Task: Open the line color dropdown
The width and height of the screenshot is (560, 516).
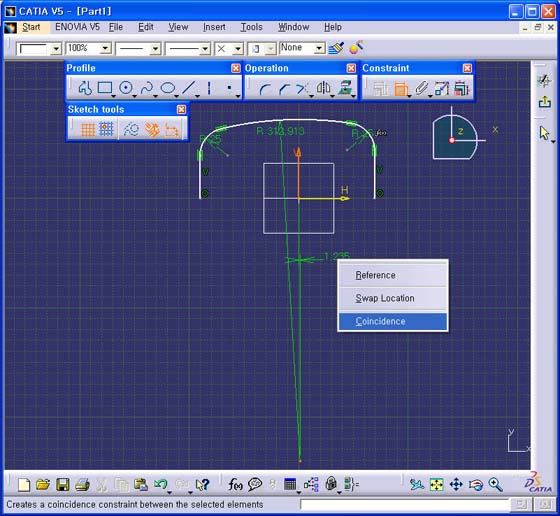Action: [56, 49]
